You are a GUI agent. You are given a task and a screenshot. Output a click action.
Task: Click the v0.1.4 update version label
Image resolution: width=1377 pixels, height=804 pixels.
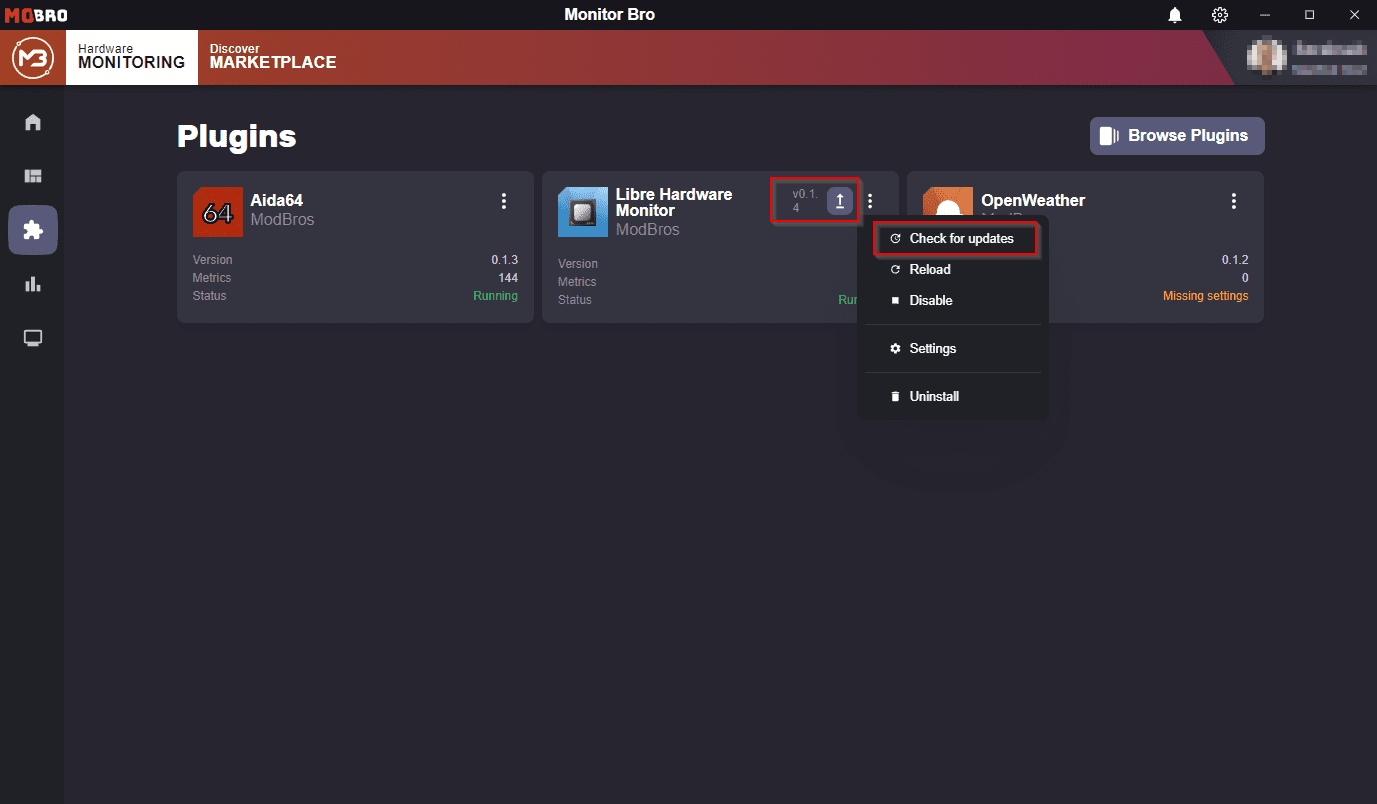point(805,201)
